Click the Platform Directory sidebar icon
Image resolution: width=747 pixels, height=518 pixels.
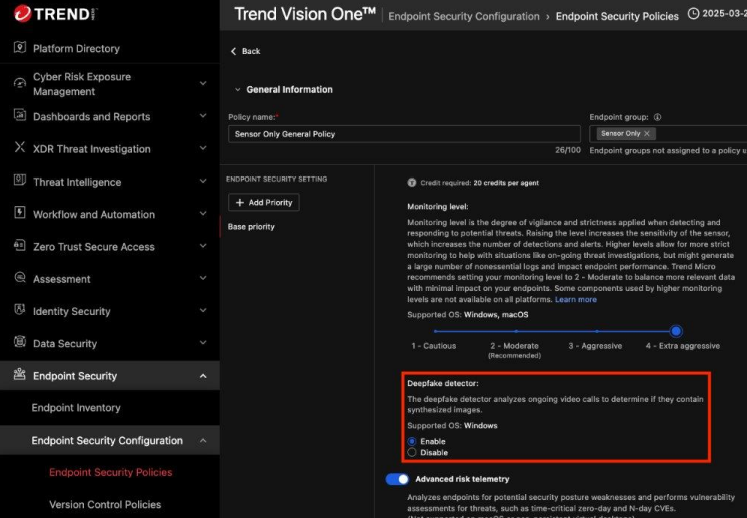click(x=19, y=48)
